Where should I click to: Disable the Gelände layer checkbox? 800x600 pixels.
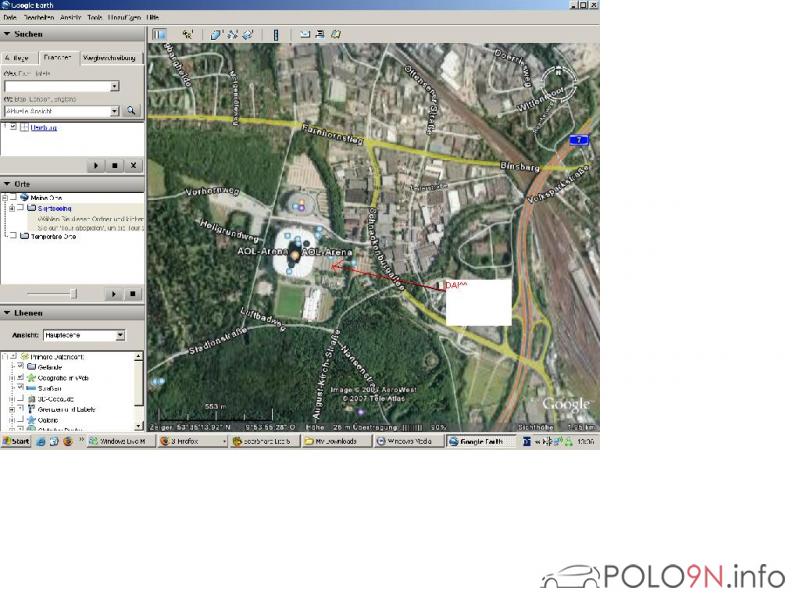pyautogui.click(x=21, y=366)
